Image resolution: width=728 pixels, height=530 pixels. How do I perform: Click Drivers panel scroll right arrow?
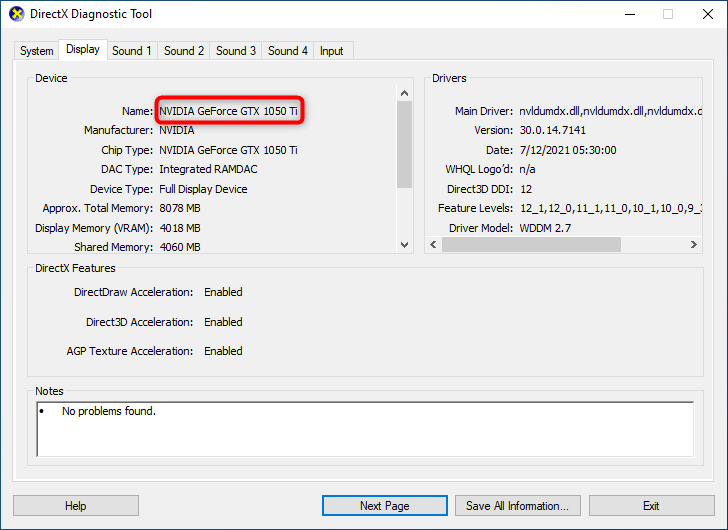(x=694, y=245)
